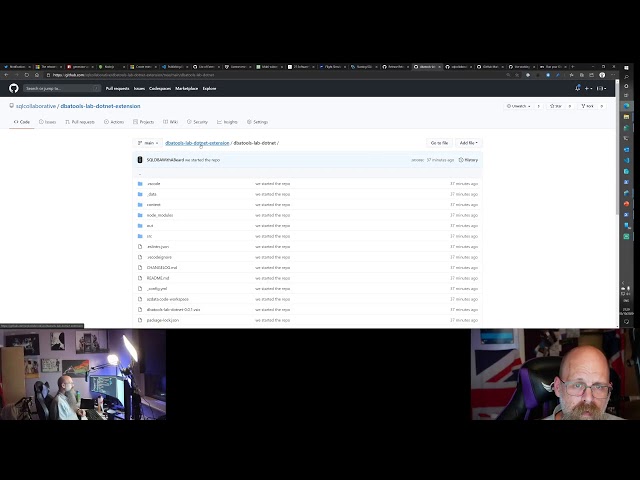This screenshot has height=480, width=640.
Task: Click dbatools-lab-dotnet-extension breadcrumb link
Action: pos(197,143)
